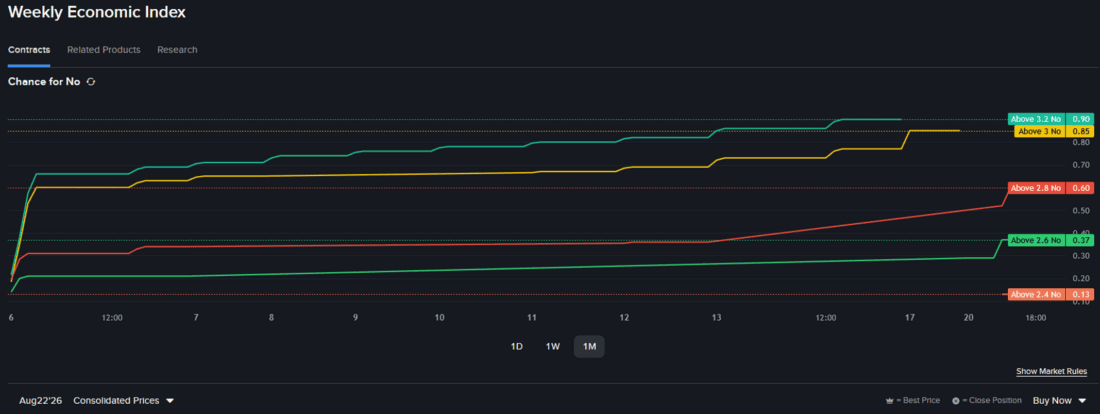
Task: Select the 1M time range
Action: pyautogui.click(x=589, y=347)
